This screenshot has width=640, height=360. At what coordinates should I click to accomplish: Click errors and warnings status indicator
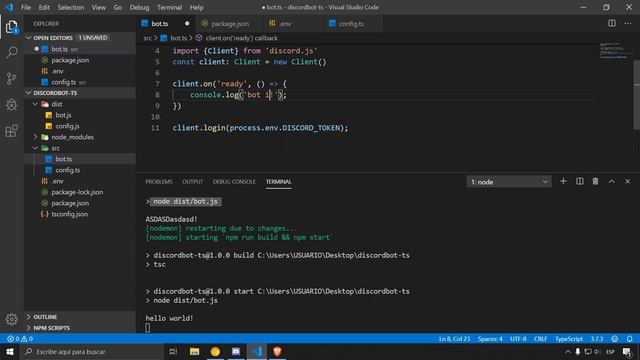pyautogui.click(x=20, y=339)
